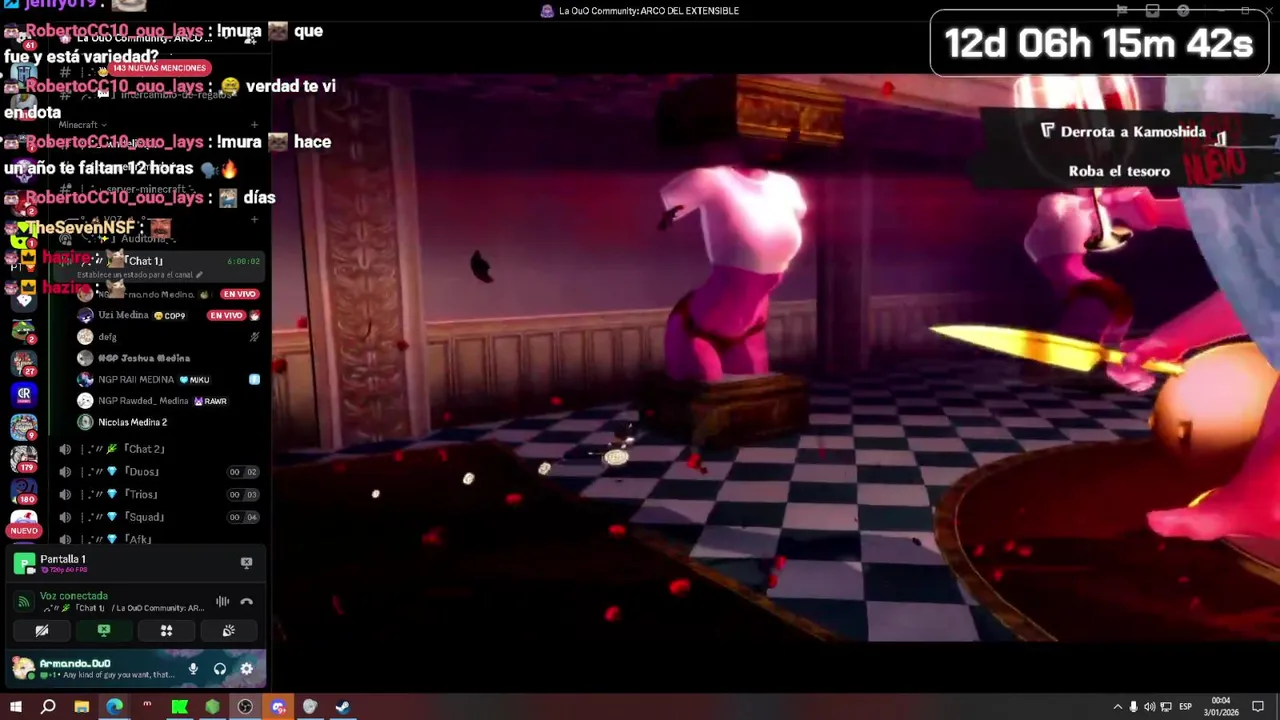Open Kick app green K icon
This screenshot has width=1280, height=720.
pyautogui.click(x=180, y=707)
